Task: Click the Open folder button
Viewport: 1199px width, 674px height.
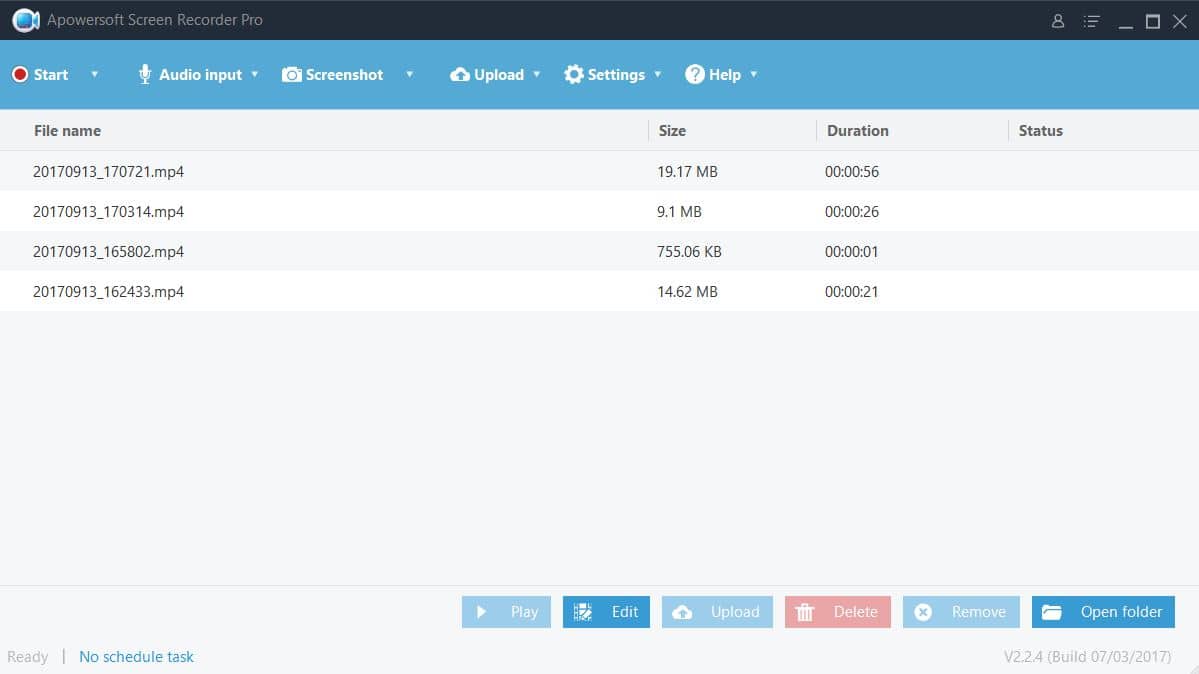Action: (1103, 612)
